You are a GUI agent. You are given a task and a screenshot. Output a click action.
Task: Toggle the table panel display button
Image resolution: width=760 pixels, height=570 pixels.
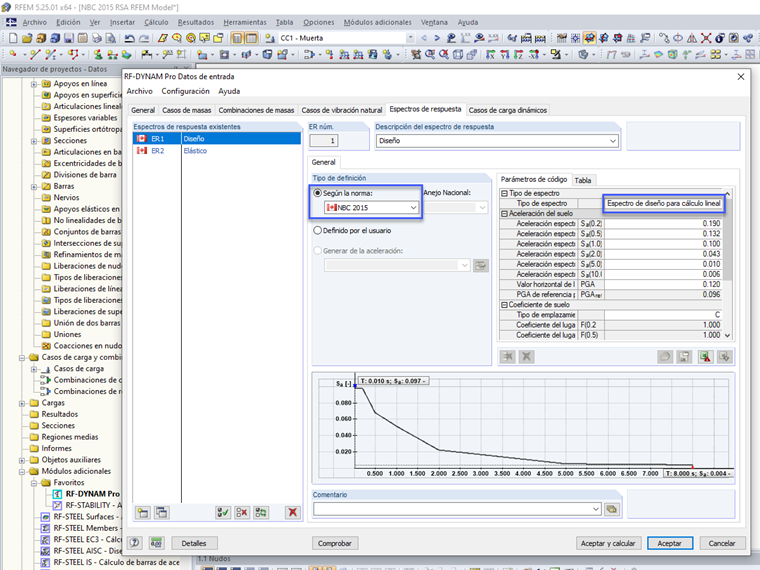click(251, 38)
